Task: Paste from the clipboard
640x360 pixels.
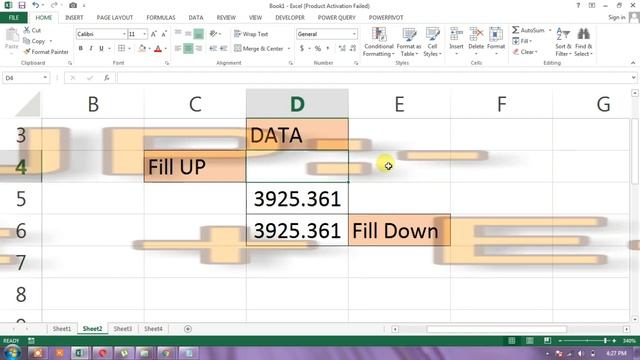Action: click(12, 39)
